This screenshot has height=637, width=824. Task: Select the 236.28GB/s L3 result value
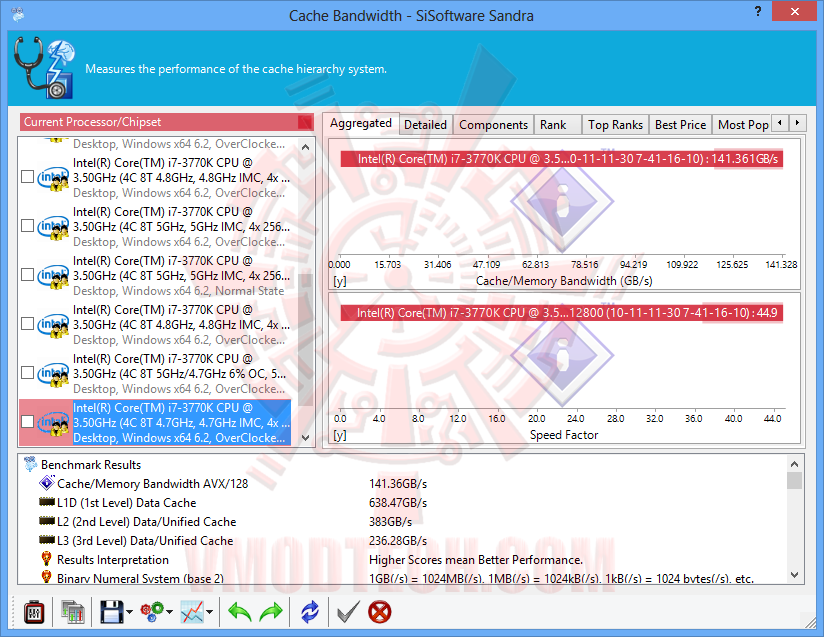[398, 541]
